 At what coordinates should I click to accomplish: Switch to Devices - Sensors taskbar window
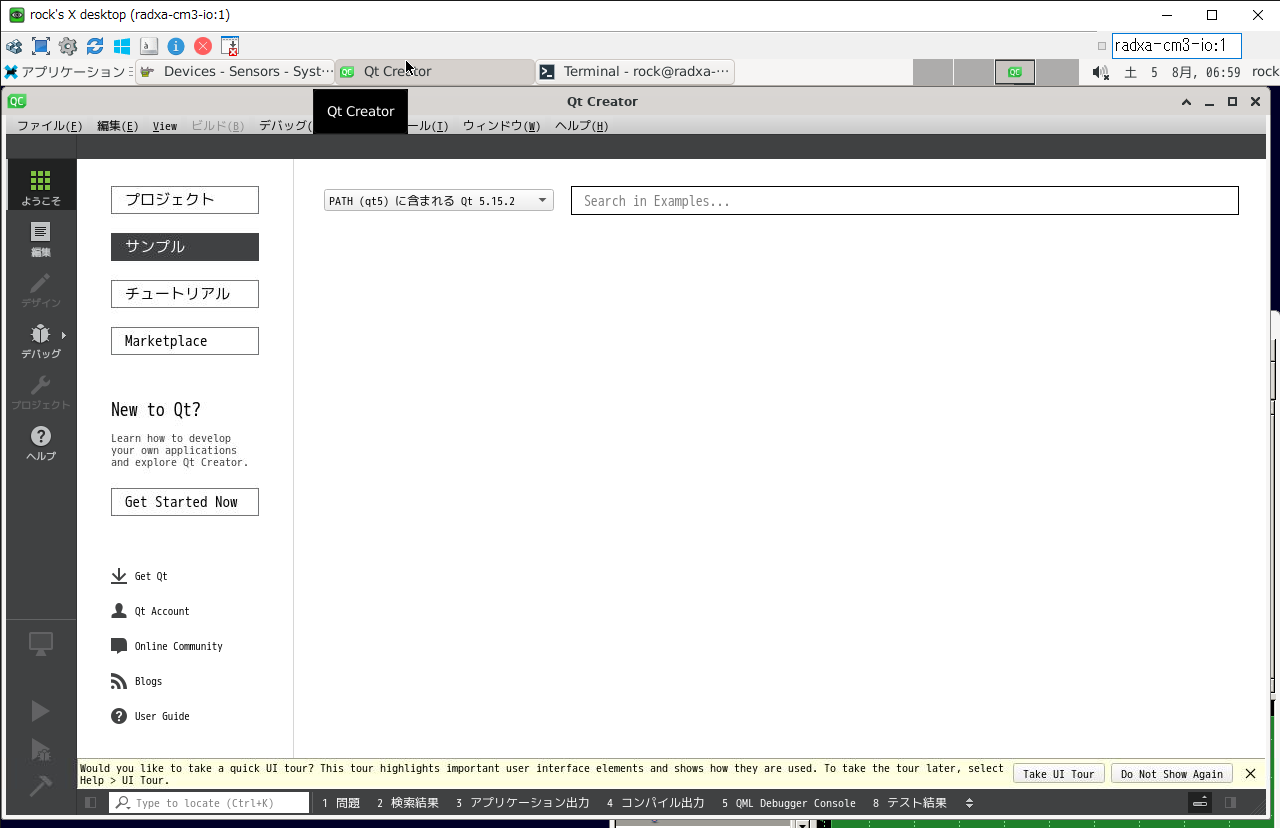(x=235, y=72)
